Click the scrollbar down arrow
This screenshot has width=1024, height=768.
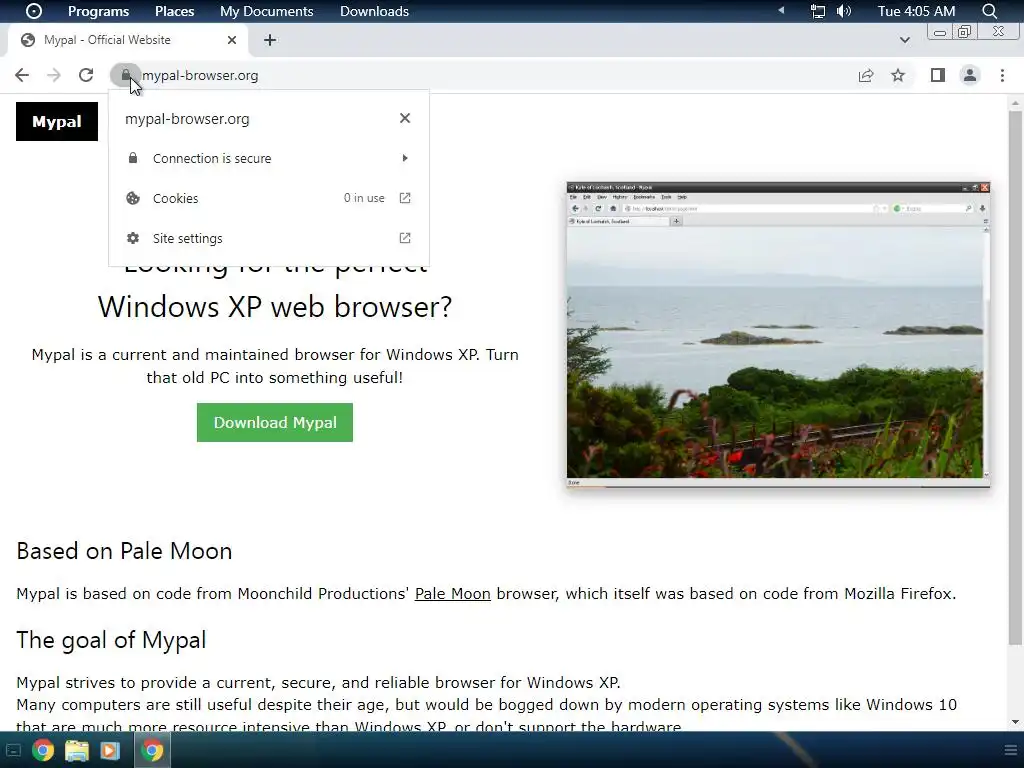[1015, 722]
